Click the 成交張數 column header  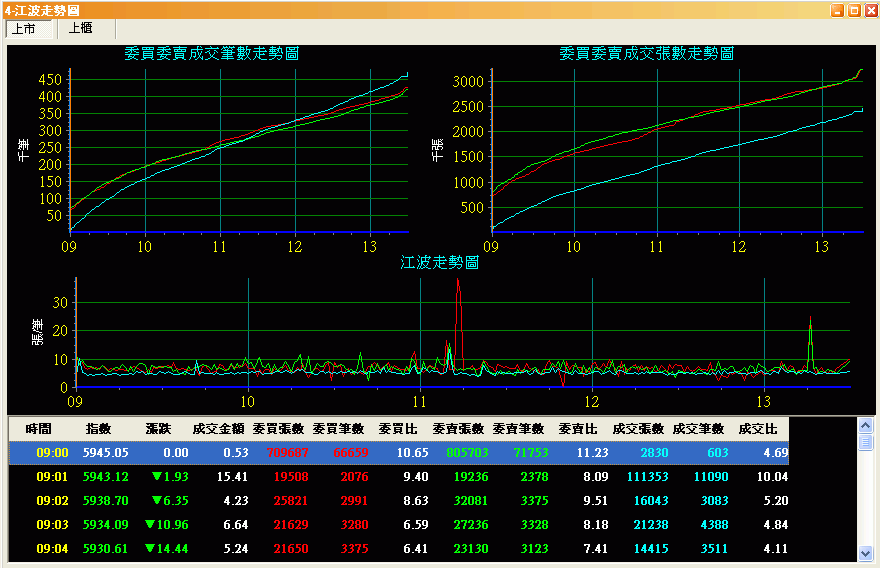[x=638, y=429]
